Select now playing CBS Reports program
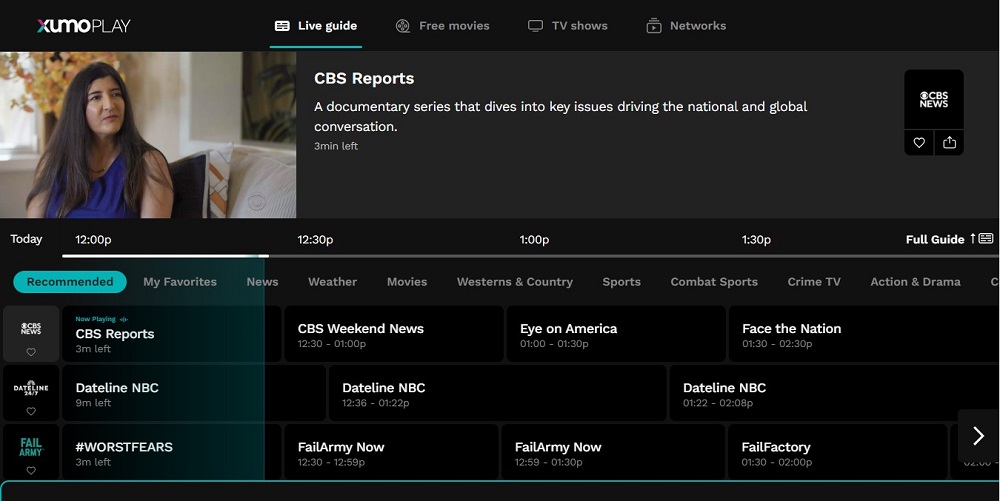The image size is (1000, 501). tap(171, 334)
